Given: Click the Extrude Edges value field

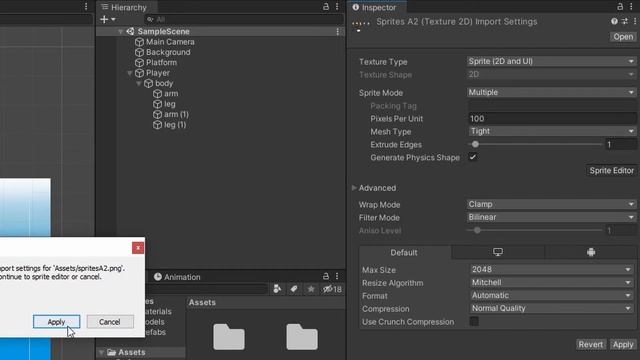Looking at the screenshot, I should 620,144.
